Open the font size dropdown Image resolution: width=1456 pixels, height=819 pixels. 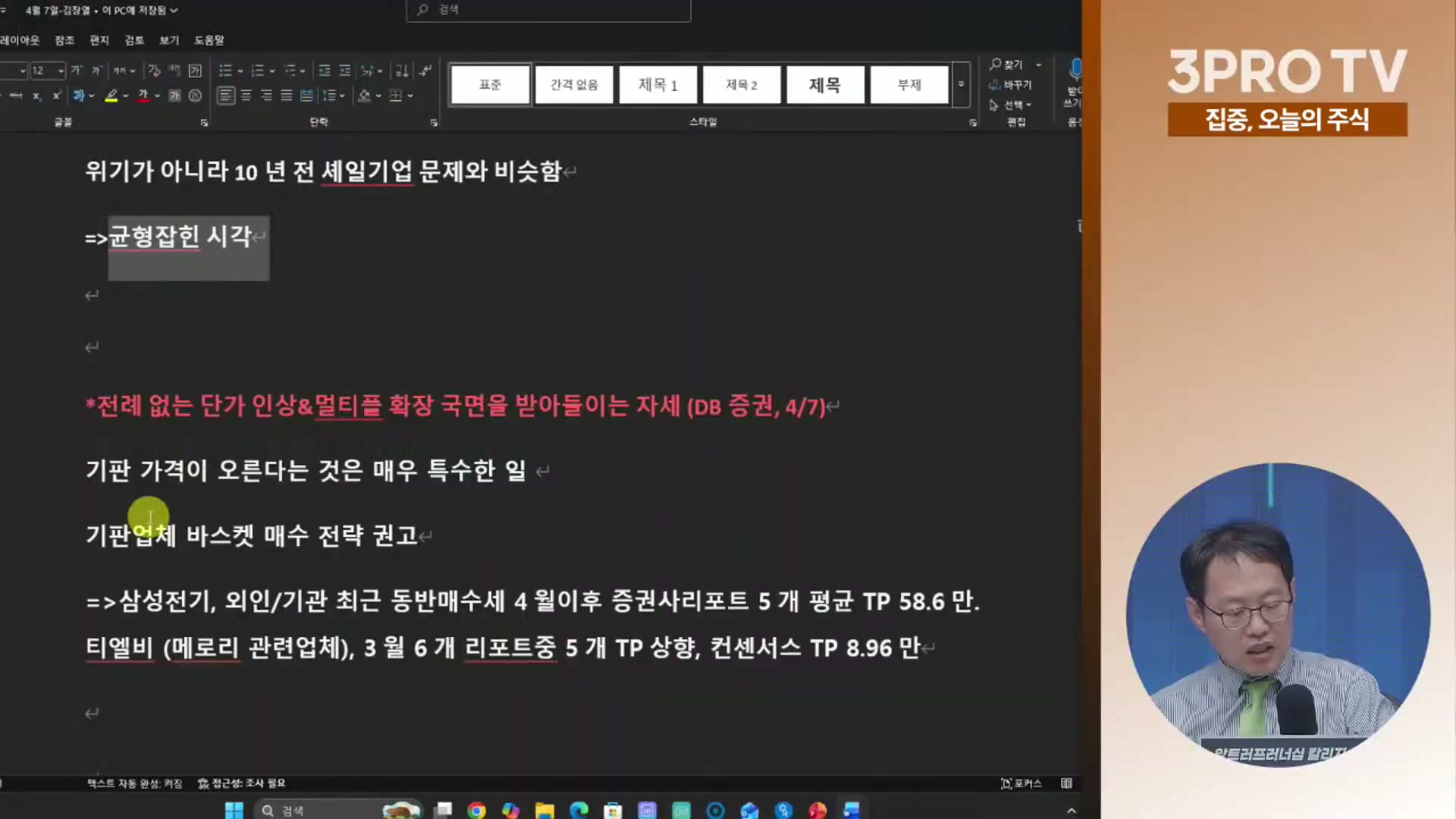click(x=61, y=71)
